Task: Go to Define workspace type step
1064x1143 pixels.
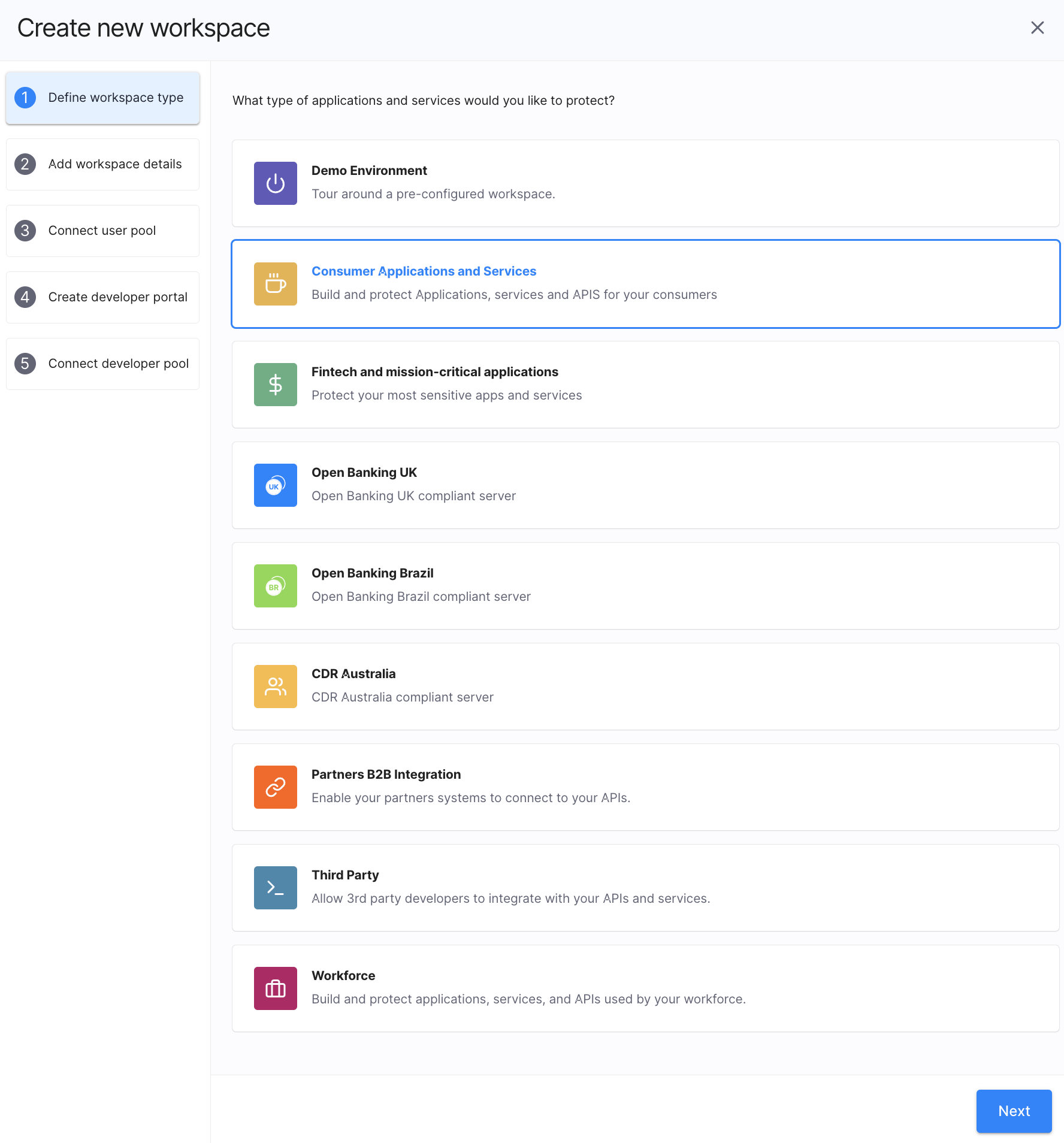Action: [x=102, y=98]
